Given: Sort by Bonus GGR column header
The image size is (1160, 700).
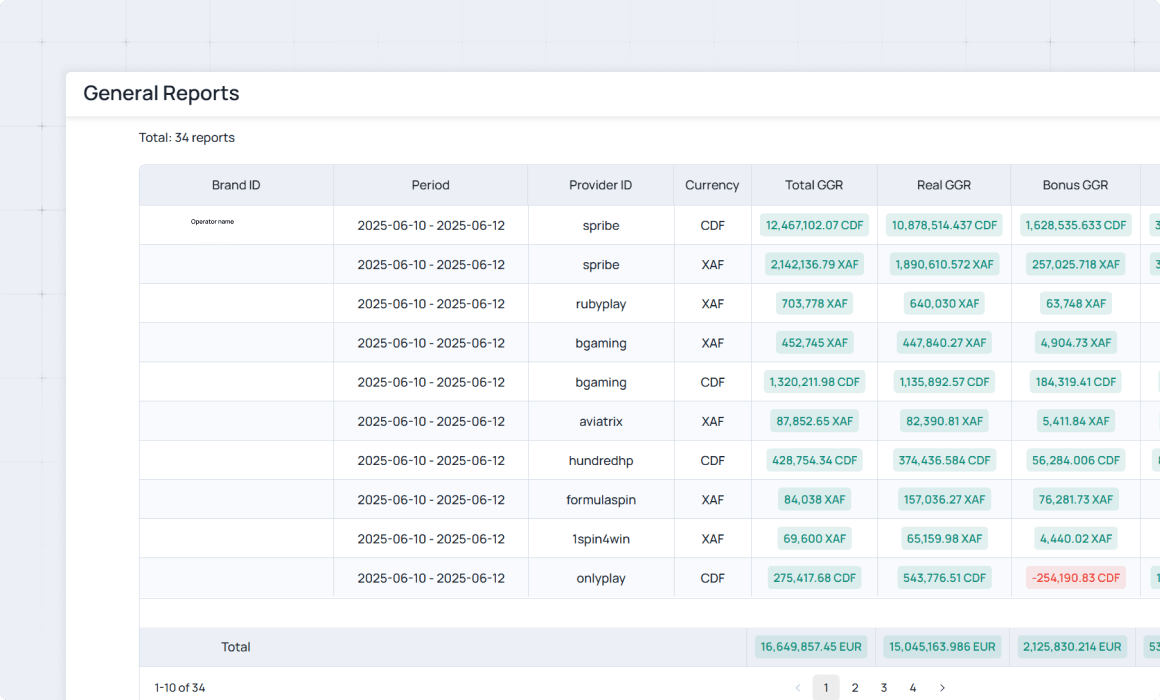Looking at the screenshot, I should point(1075,185).
